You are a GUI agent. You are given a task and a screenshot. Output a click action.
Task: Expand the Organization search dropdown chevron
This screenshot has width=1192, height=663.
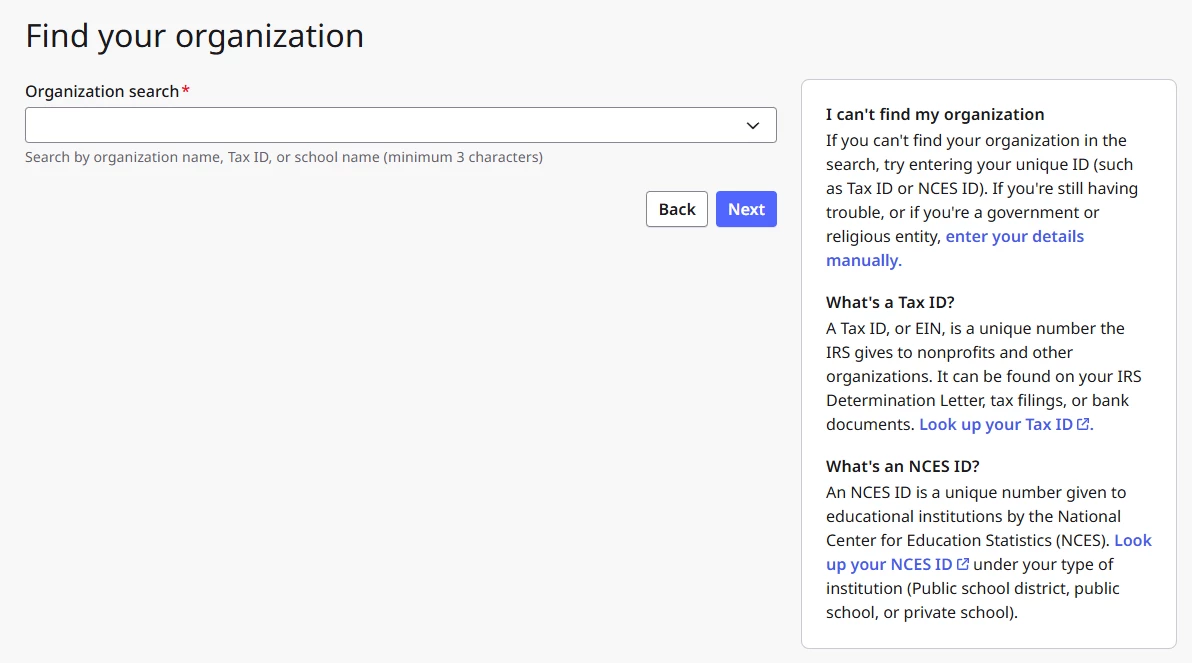tap(753, 125)
